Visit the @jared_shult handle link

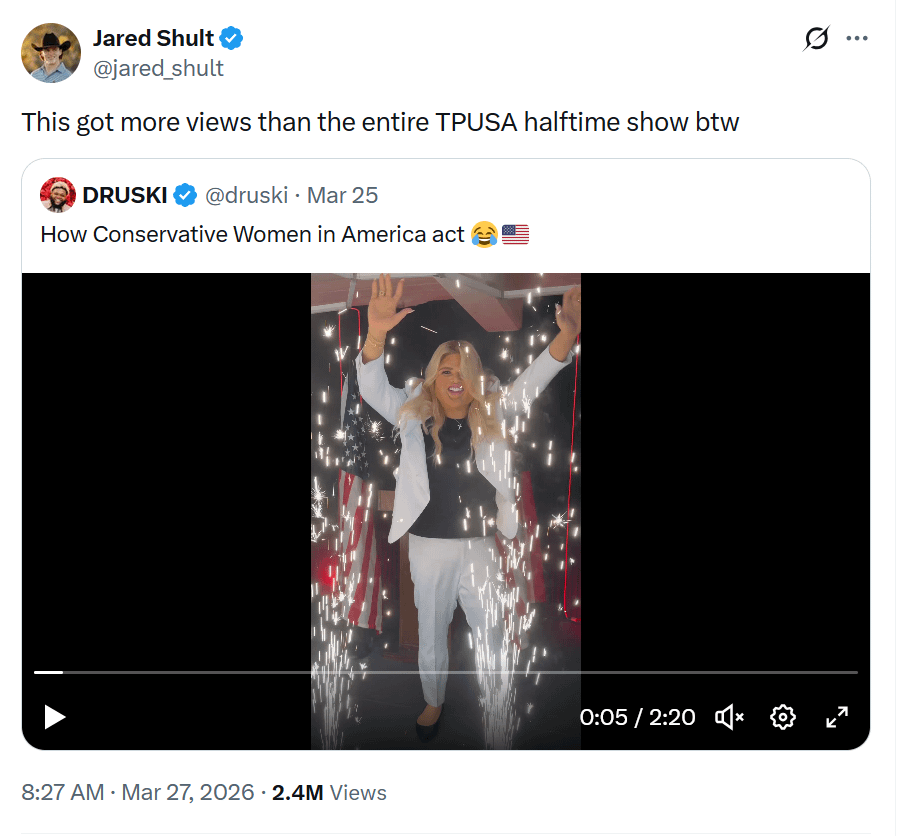coord(158,68)
